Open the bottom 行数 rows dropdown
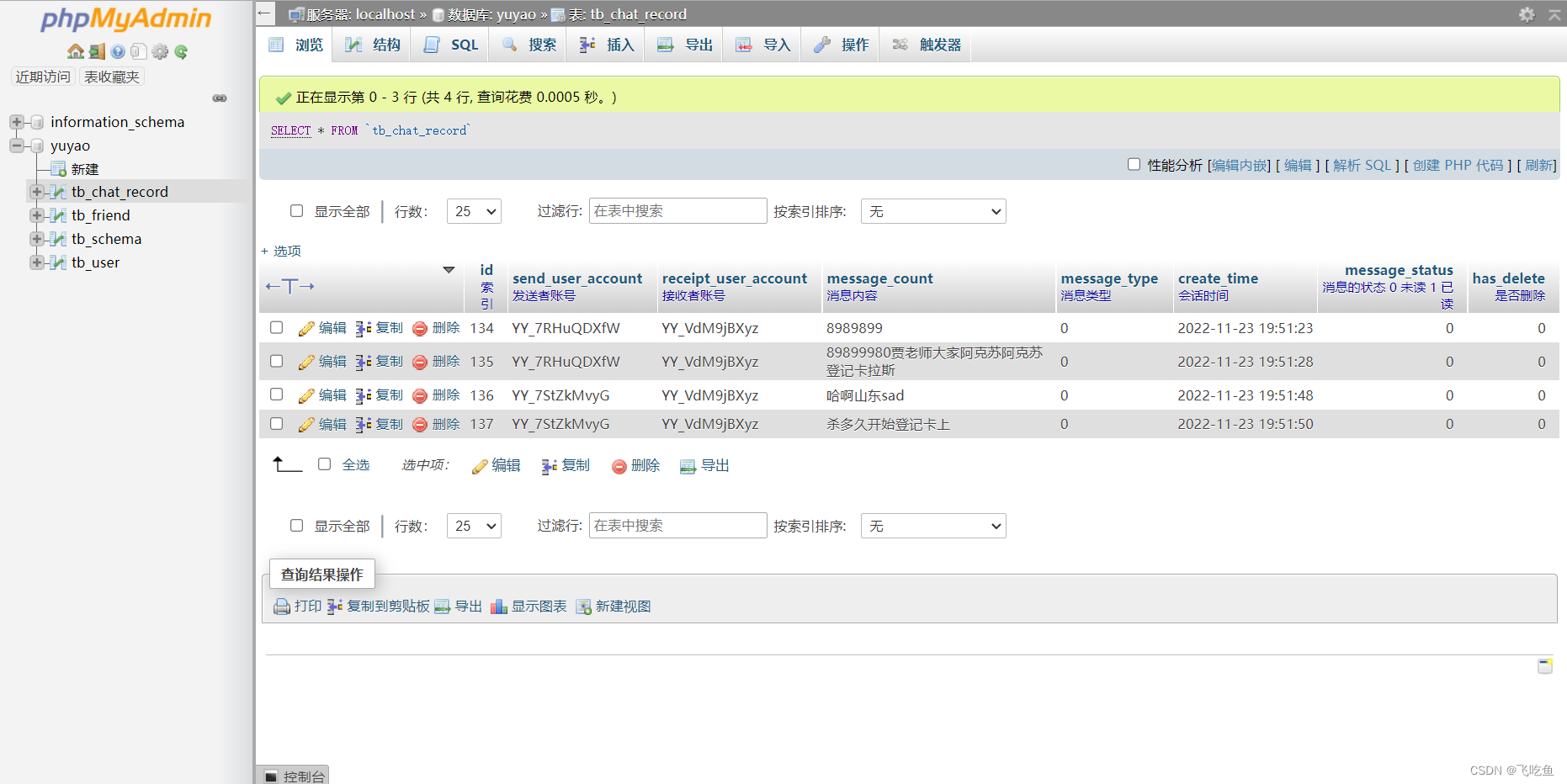 pos(474,526)
